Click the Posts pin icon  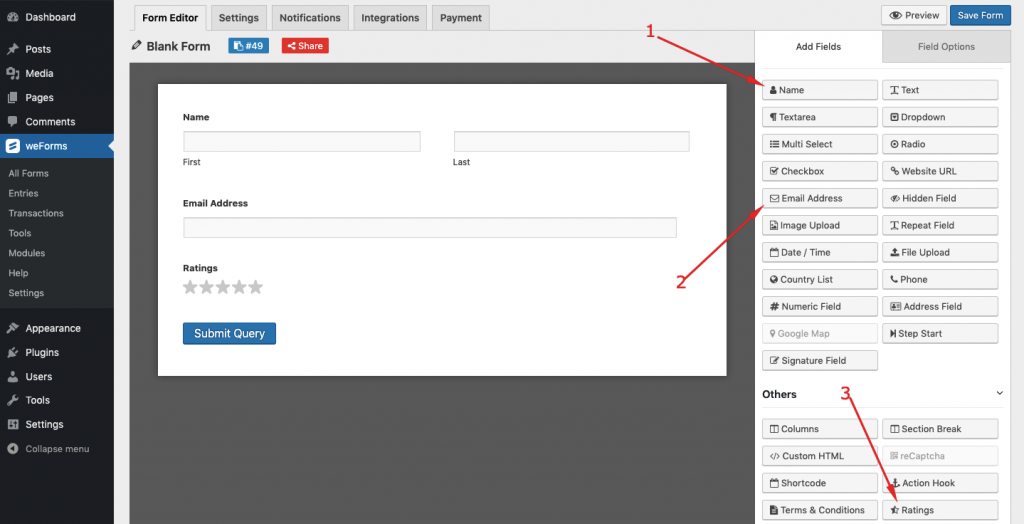tap(12, 49)
